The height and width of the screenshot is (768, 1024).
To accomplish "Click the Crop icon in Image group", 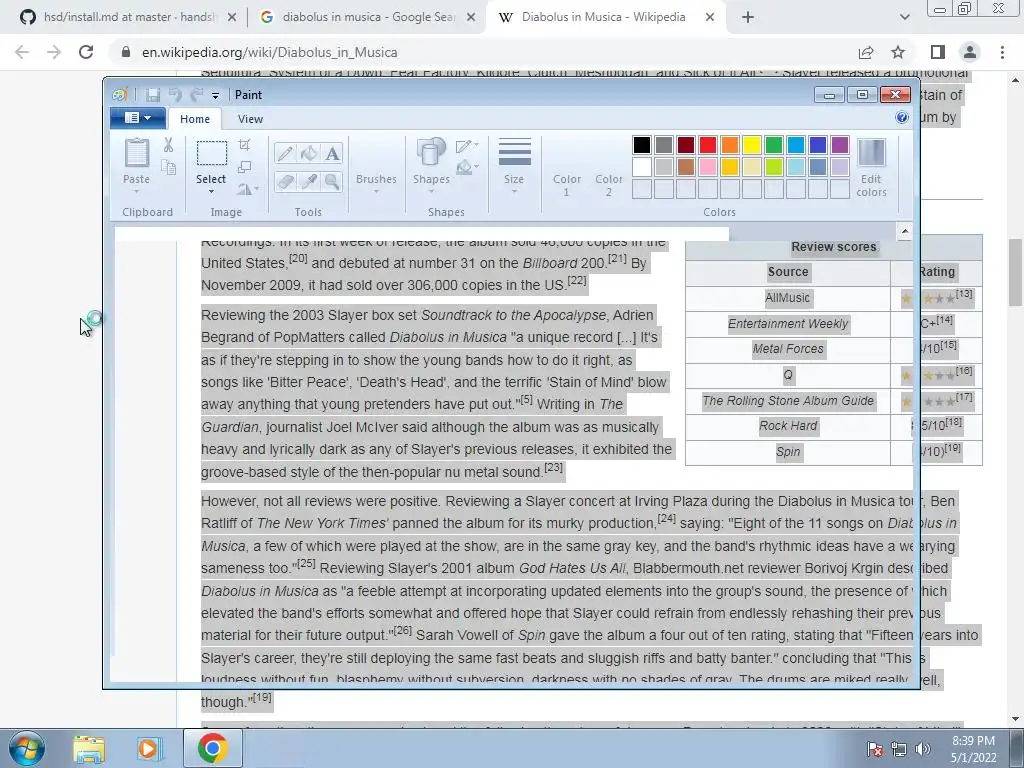I will coord(245,144).
